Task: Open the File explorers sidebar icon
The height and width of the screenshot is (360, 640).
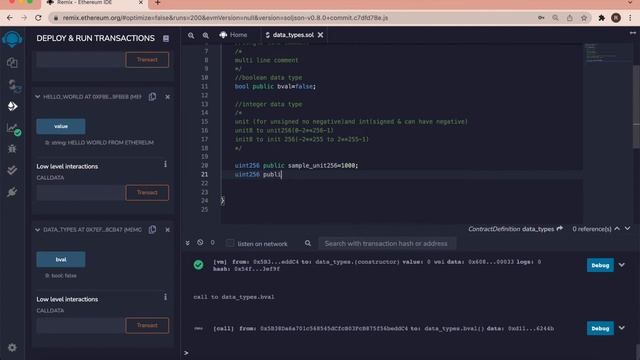Action: [12, 62]
